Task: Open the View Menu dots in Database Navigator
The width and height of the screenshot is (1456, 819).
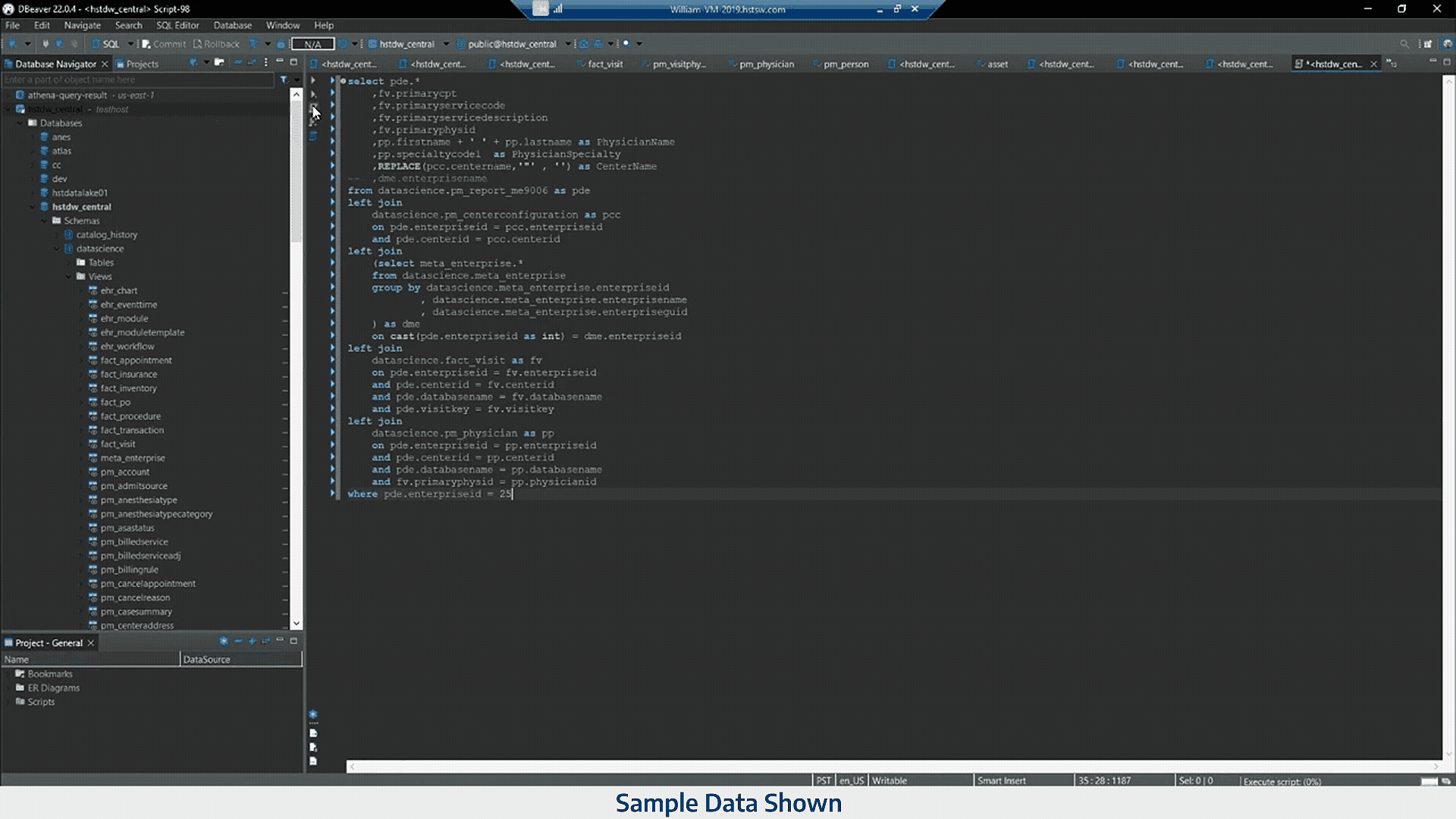Action: click(x=265, y=63)
